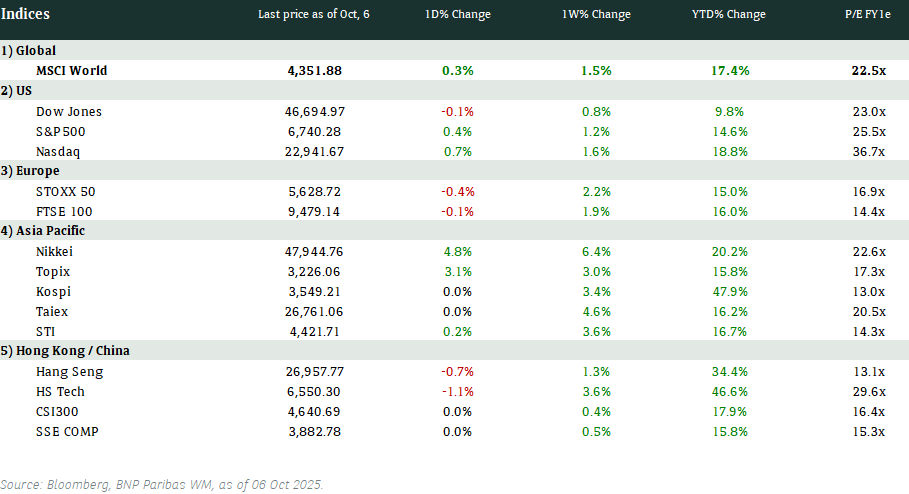Screen dimensions: 909x494
Task: Select the YTD% Change column header
Action: point(728,15)
